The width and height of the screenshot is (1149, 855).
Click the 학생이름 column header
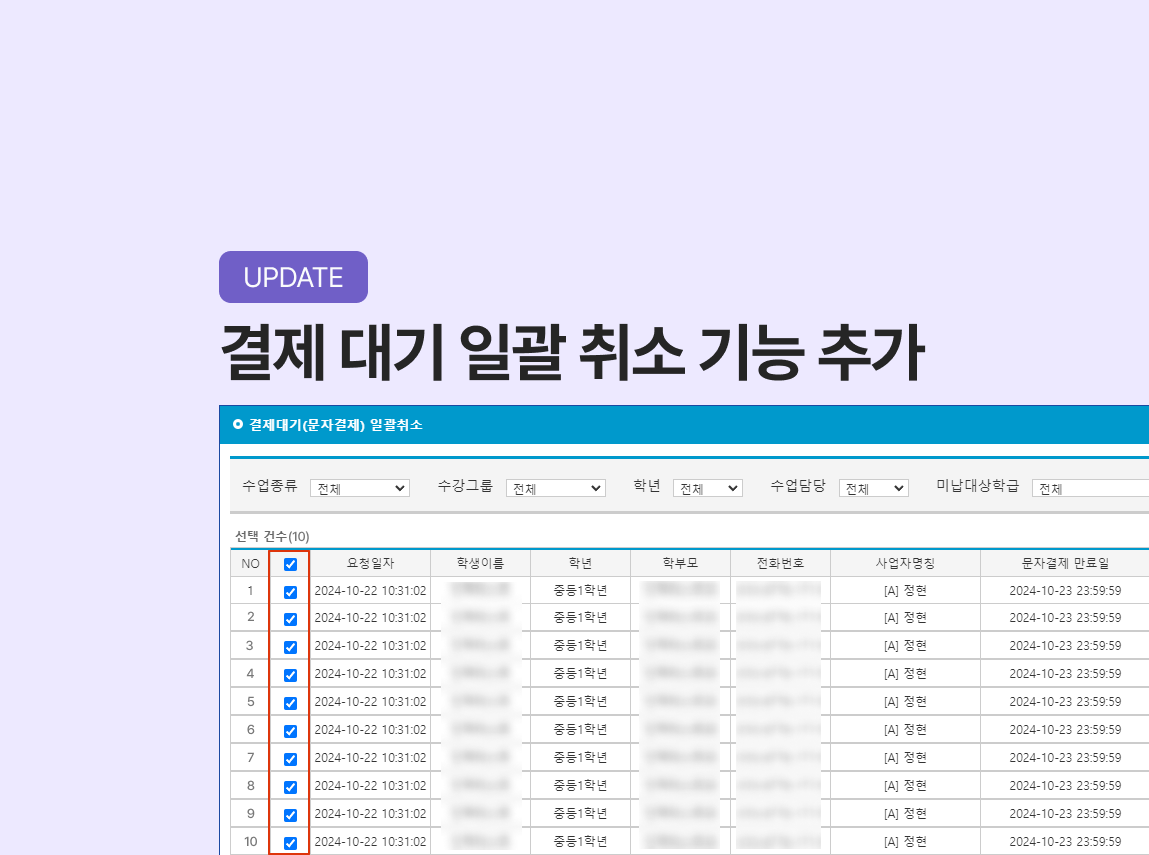(x=480, y=563)
